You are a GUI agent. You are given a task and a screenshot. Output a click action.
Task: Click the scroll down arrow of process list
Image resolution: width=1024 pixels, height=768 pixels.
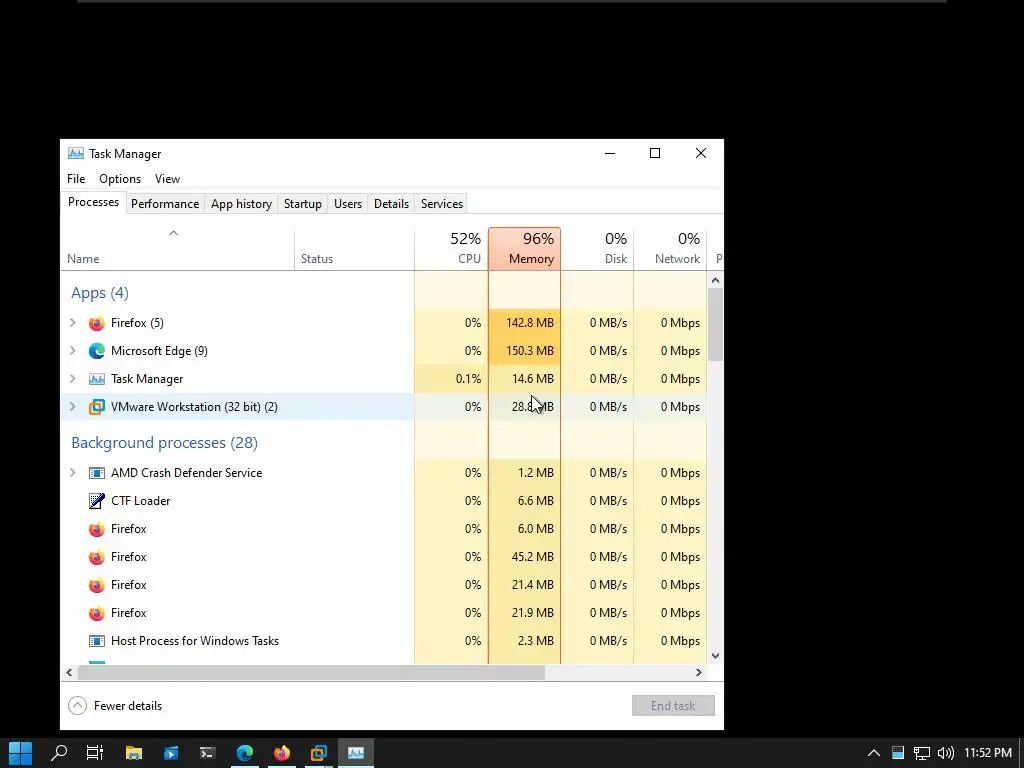pyautogui.click(x=715, y=656)
